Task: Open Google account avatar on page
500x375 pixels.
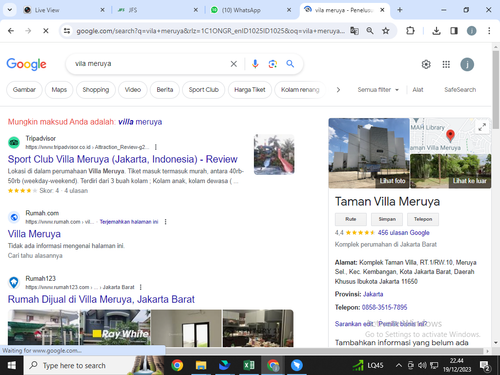Action: tap(467, 64)
